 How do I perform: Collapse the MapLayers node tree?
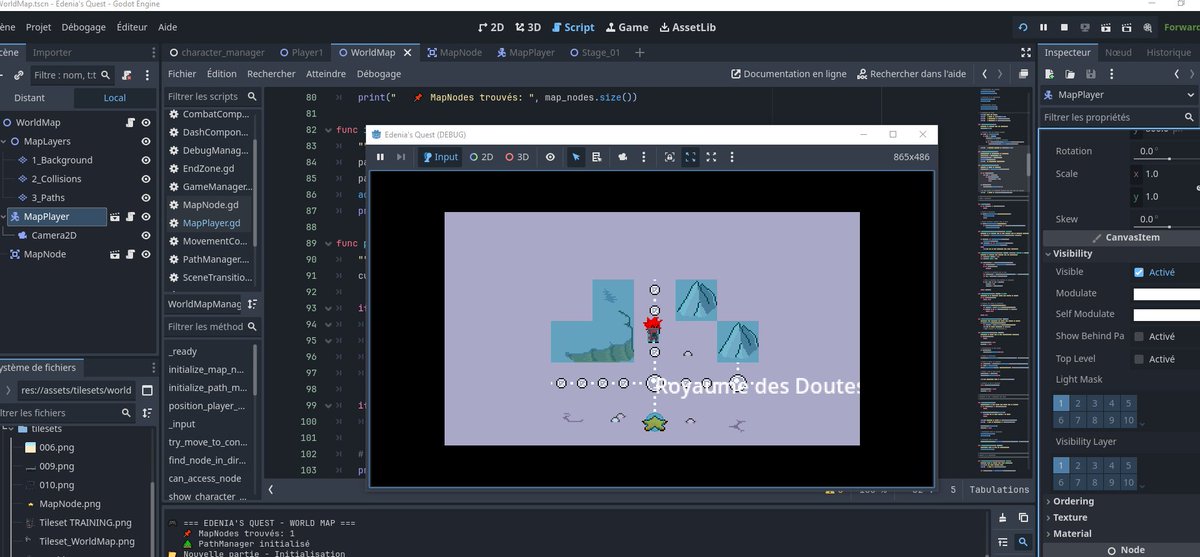pyautogui.click(x=5, y=141)
